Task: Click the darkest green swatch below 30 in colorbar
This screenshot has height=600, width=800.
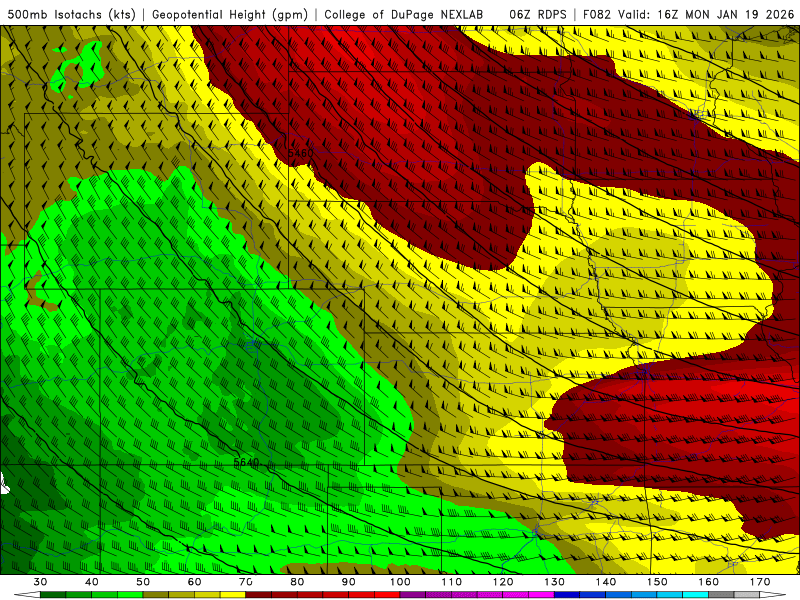Action: (53, 595)
